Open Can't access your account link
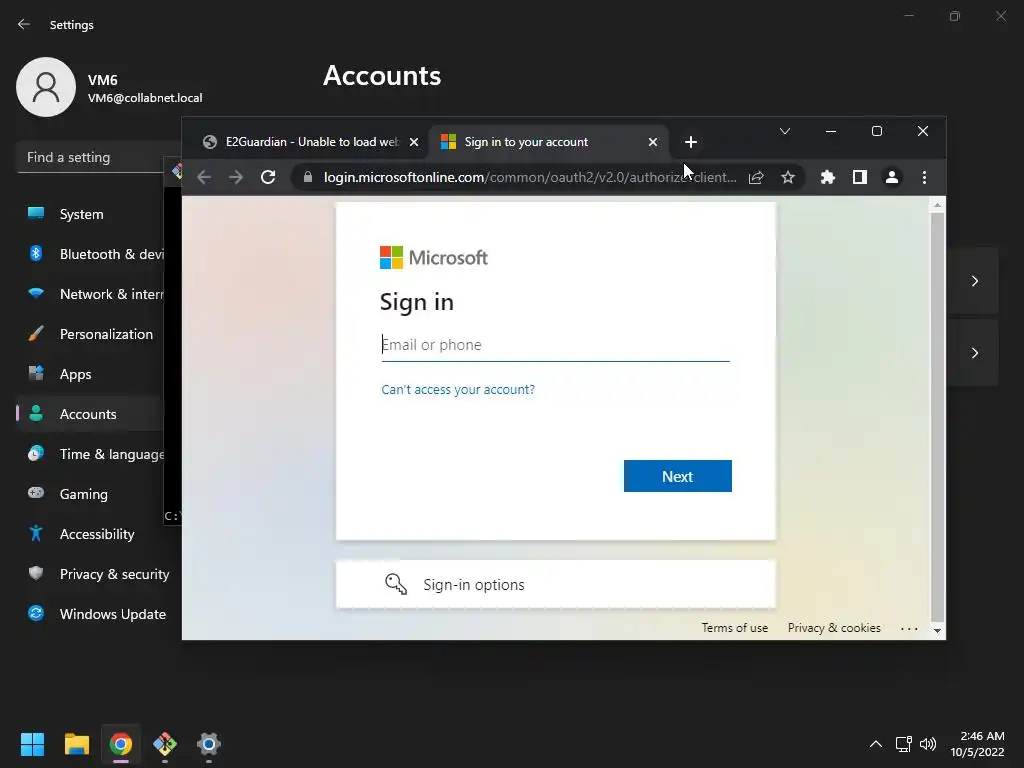The height and width of the screenshot is (768, 1024). (x=458, y=389)
